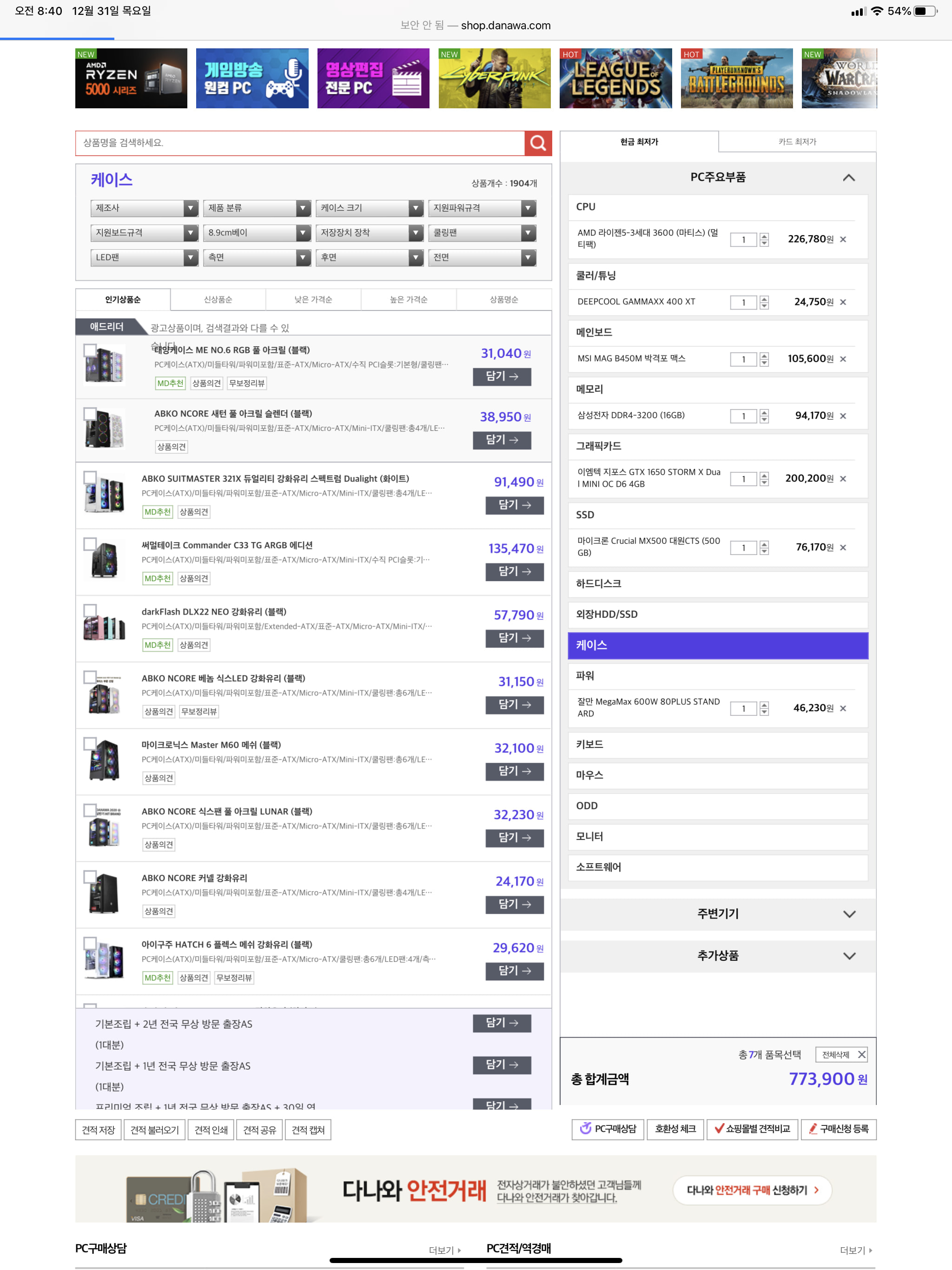952x1270 pixels.
Task: Switch to the 카드 최저가 tab
Action: coord(797,142)
